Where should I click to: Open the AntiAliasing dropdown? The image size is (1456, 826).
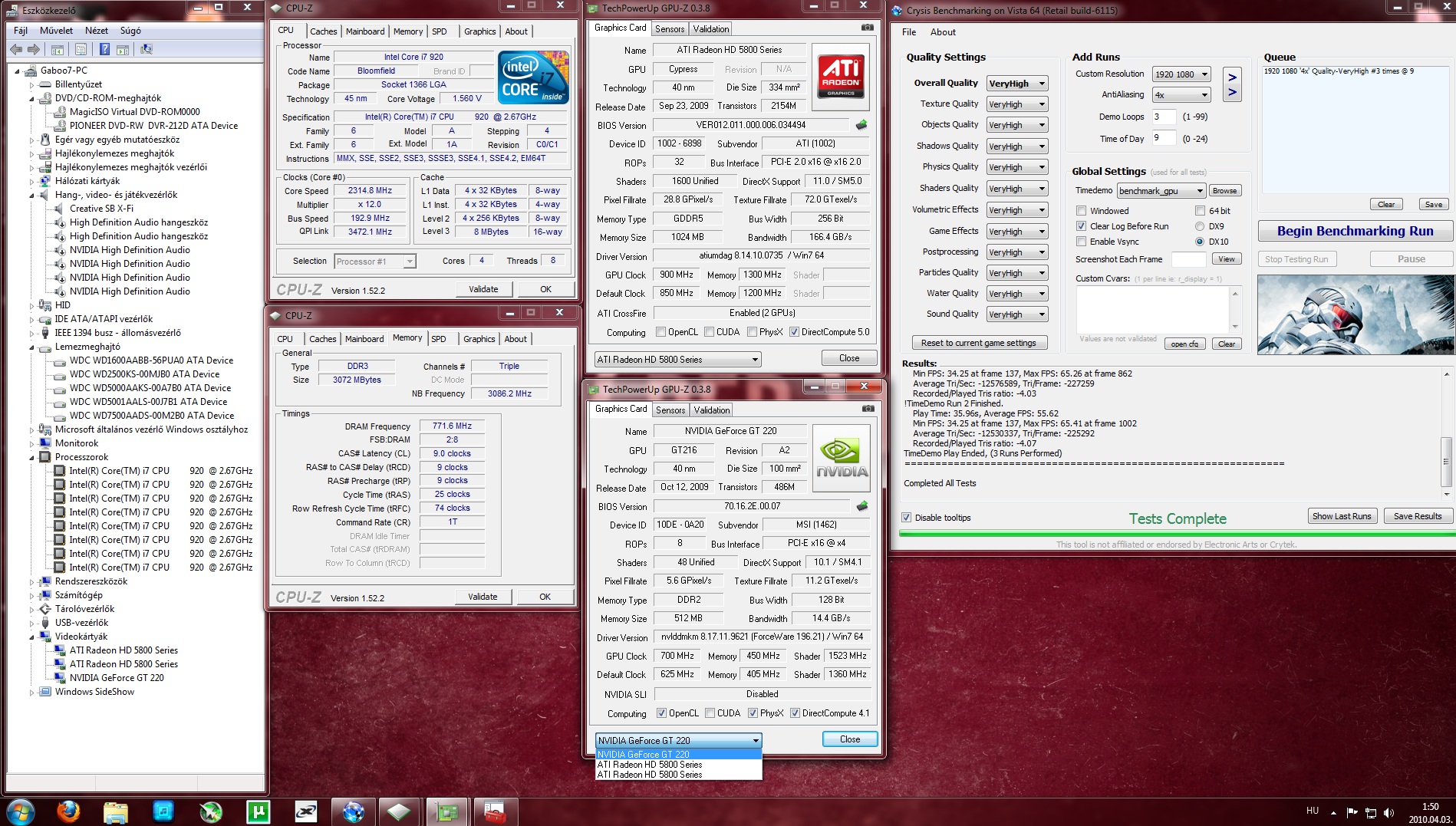(1181, 95)
